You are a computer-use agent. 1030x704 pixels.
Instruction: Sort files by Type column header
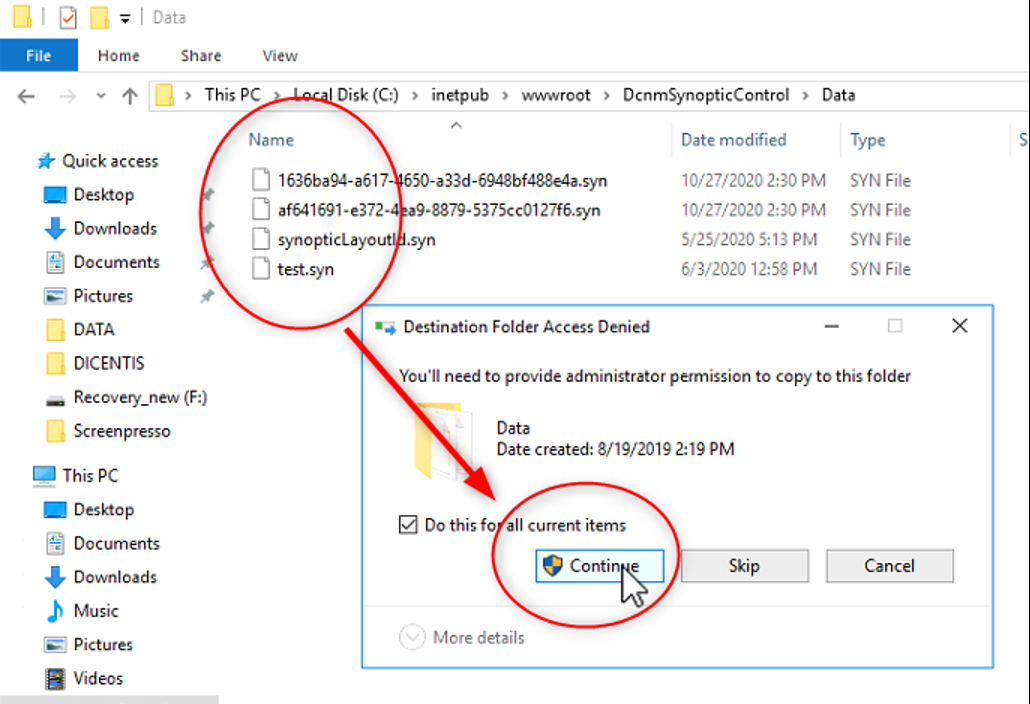(x=868, y=140)
